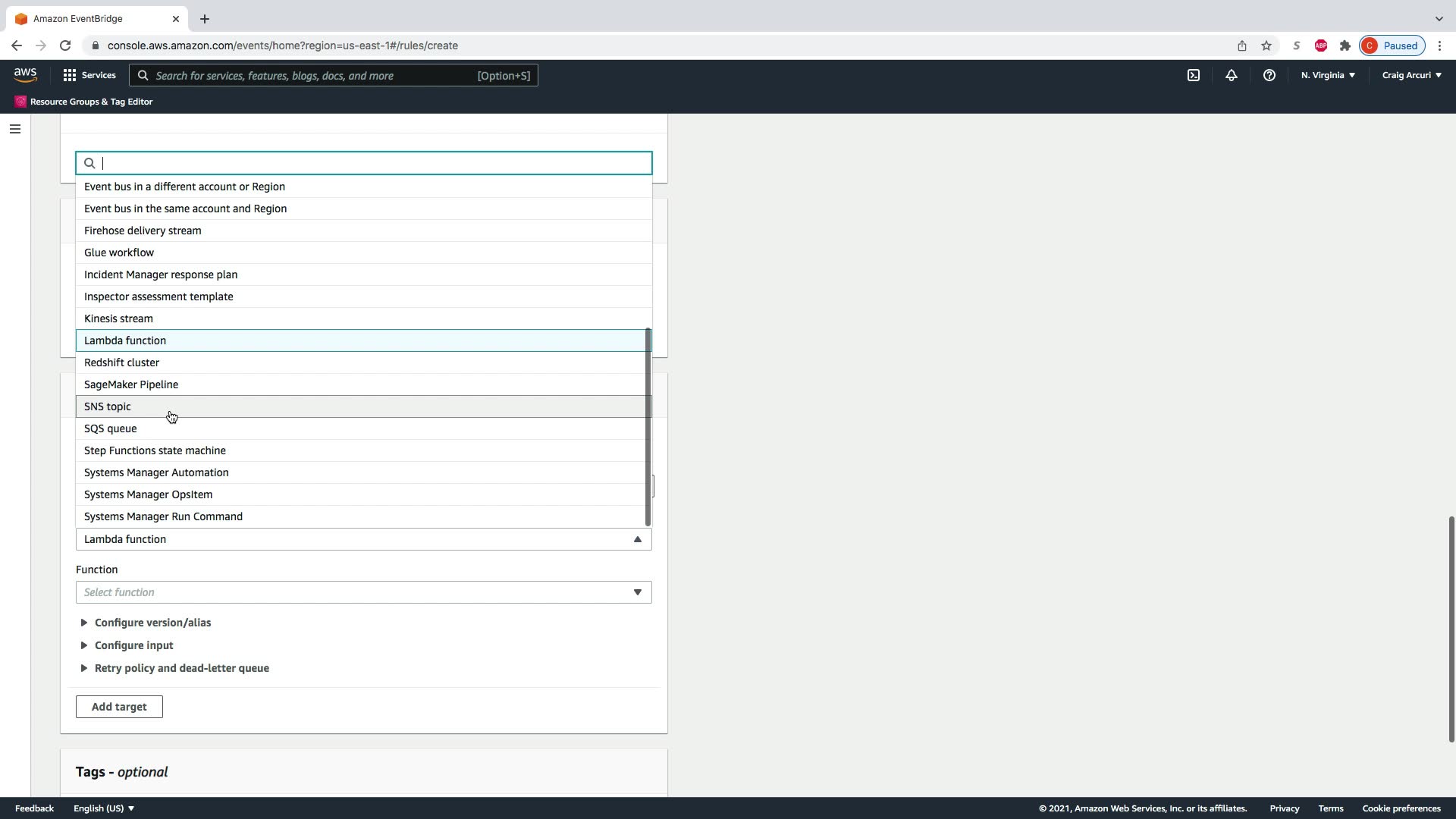
Task: Open the Services grid menu
Action: coord(89,75)
